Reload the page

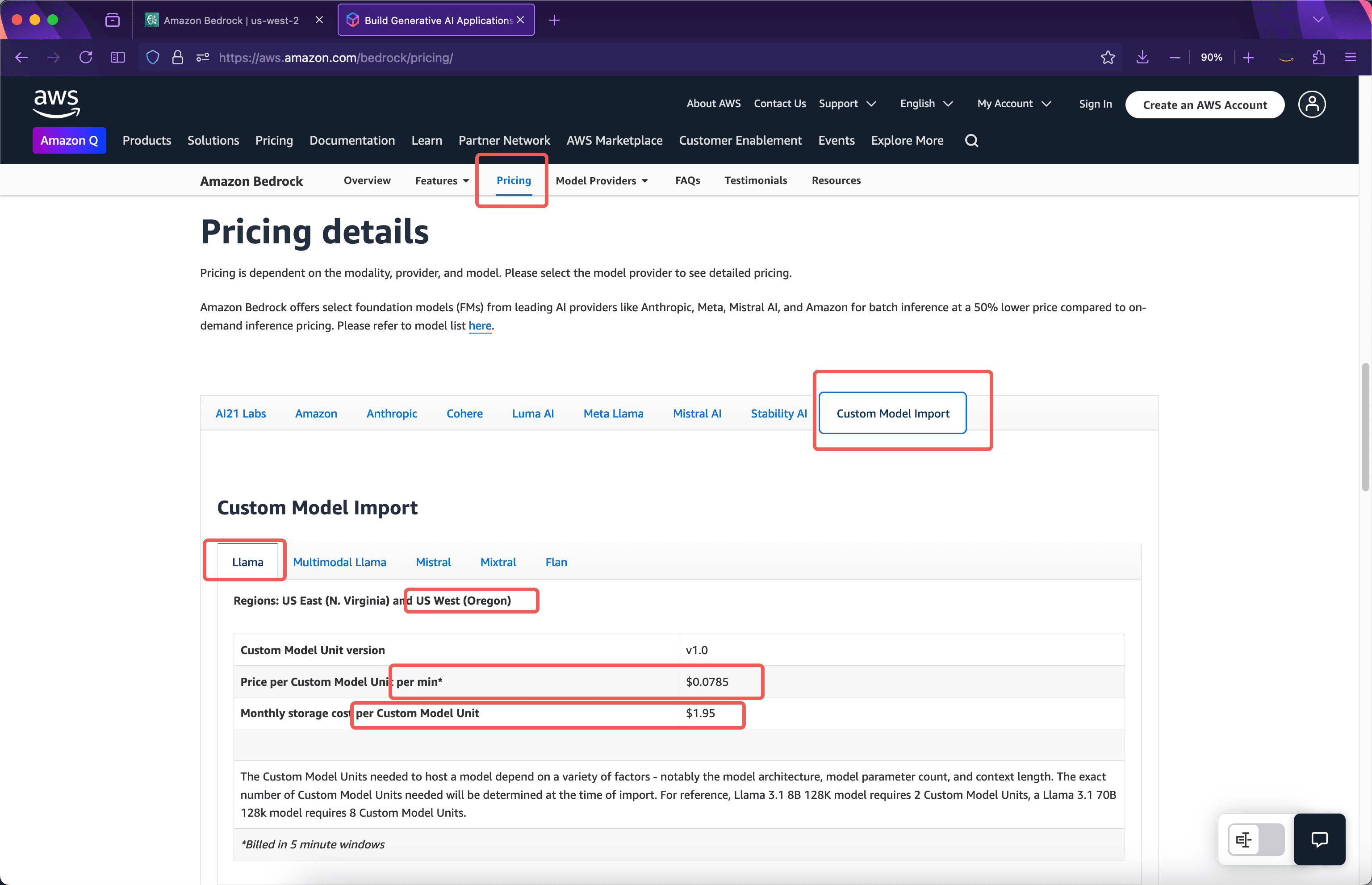pyautogui.click(x=85, y=58)
